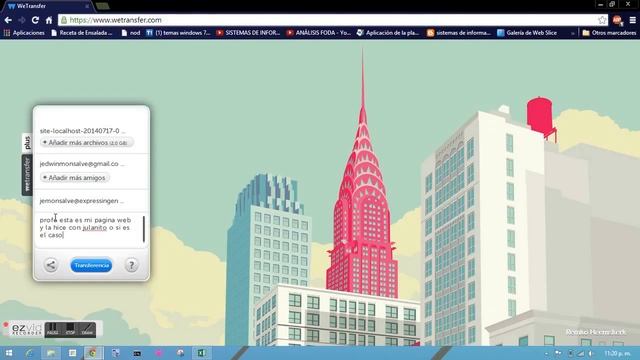Open the 'SISTEMAS DE INFOR...' YouTube bookmark

(x=248, y=33)
